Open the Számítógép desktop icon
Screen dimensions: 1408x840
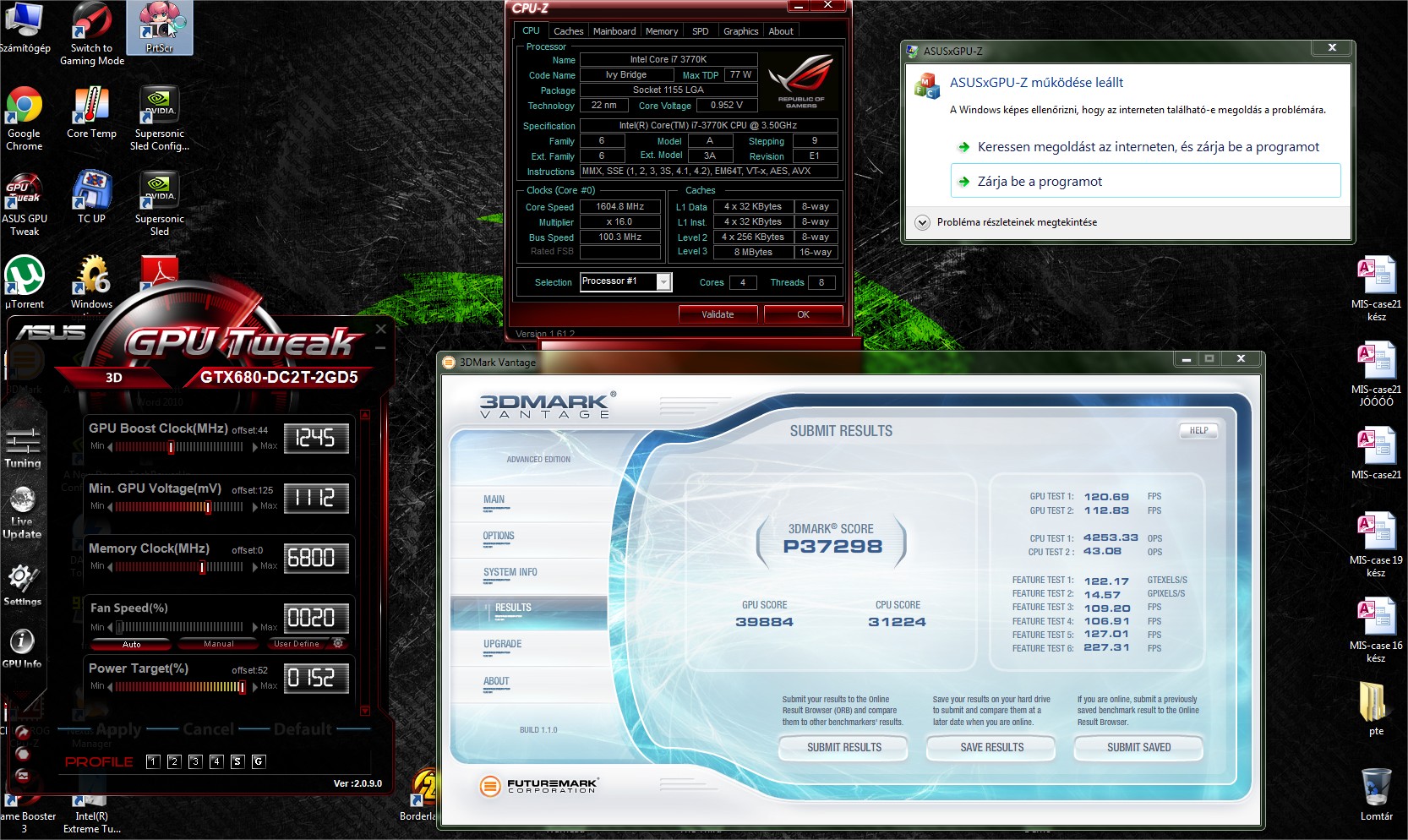coord(25,28)
